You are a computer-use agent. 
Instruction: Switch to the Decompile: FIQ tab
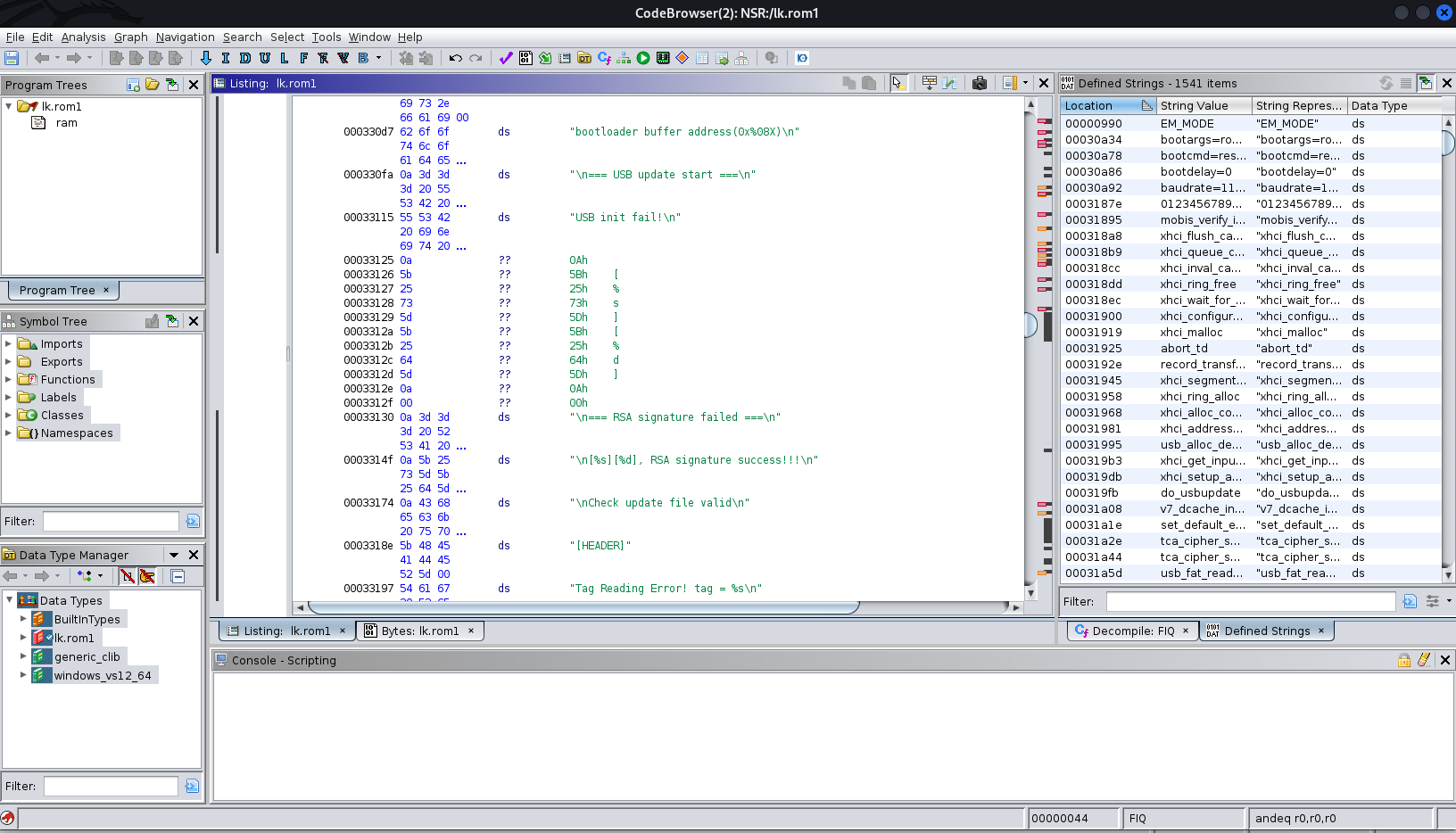(x=1133, y=631)
